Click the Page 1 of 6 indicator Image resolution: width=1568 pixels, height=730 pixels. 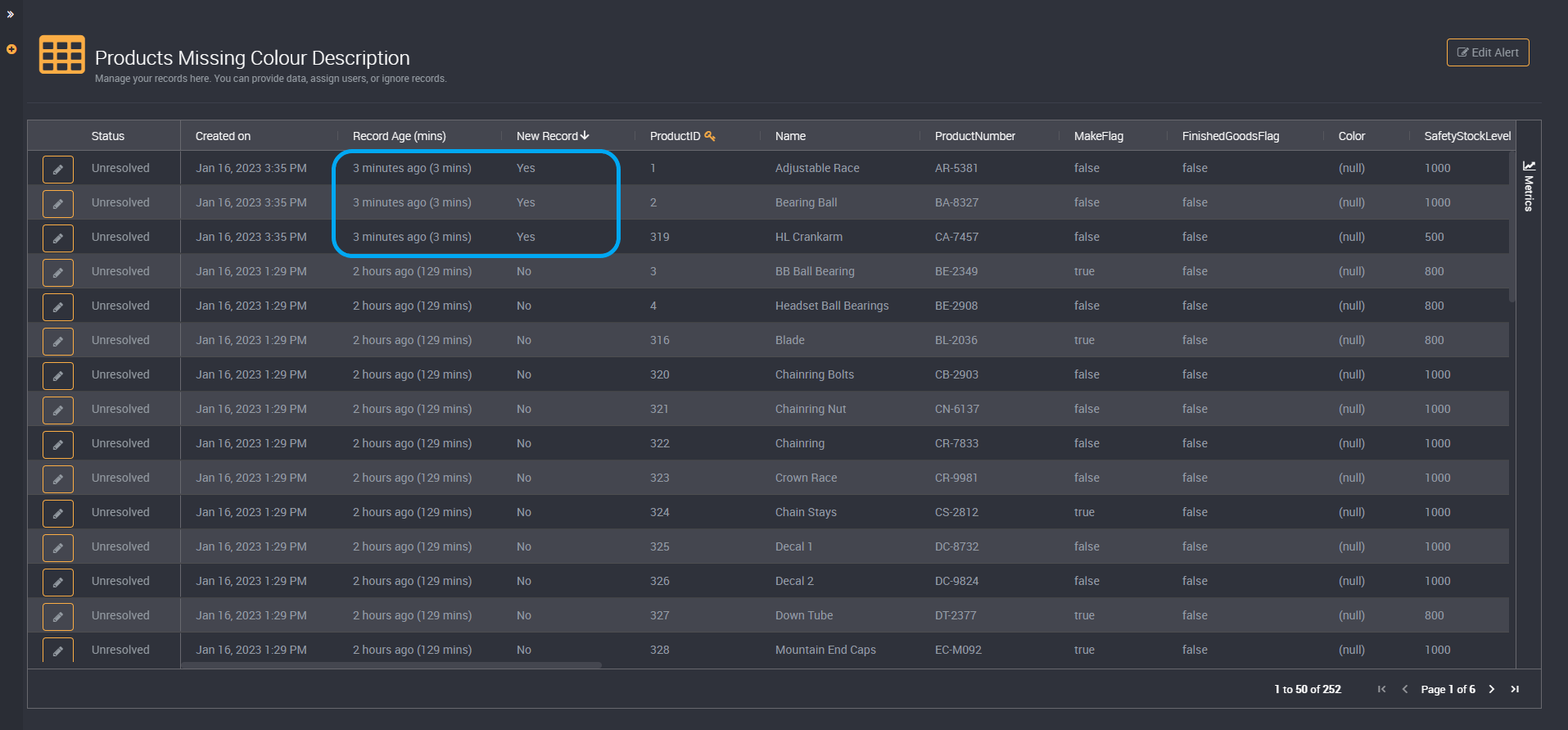pos(1448,689)
